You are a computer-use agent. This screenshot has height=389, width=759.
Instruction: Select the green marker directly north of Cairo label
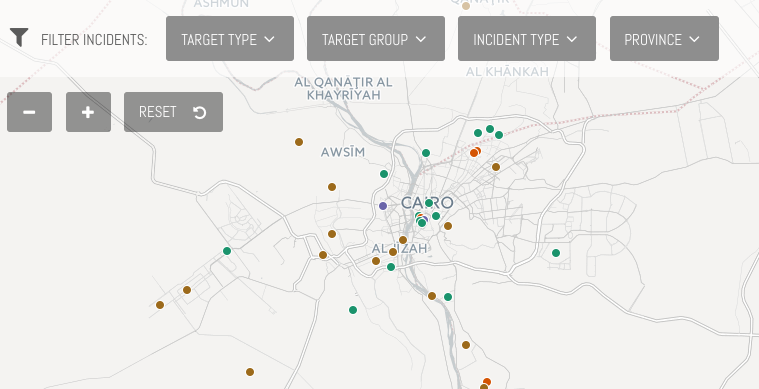click(426, 153)
